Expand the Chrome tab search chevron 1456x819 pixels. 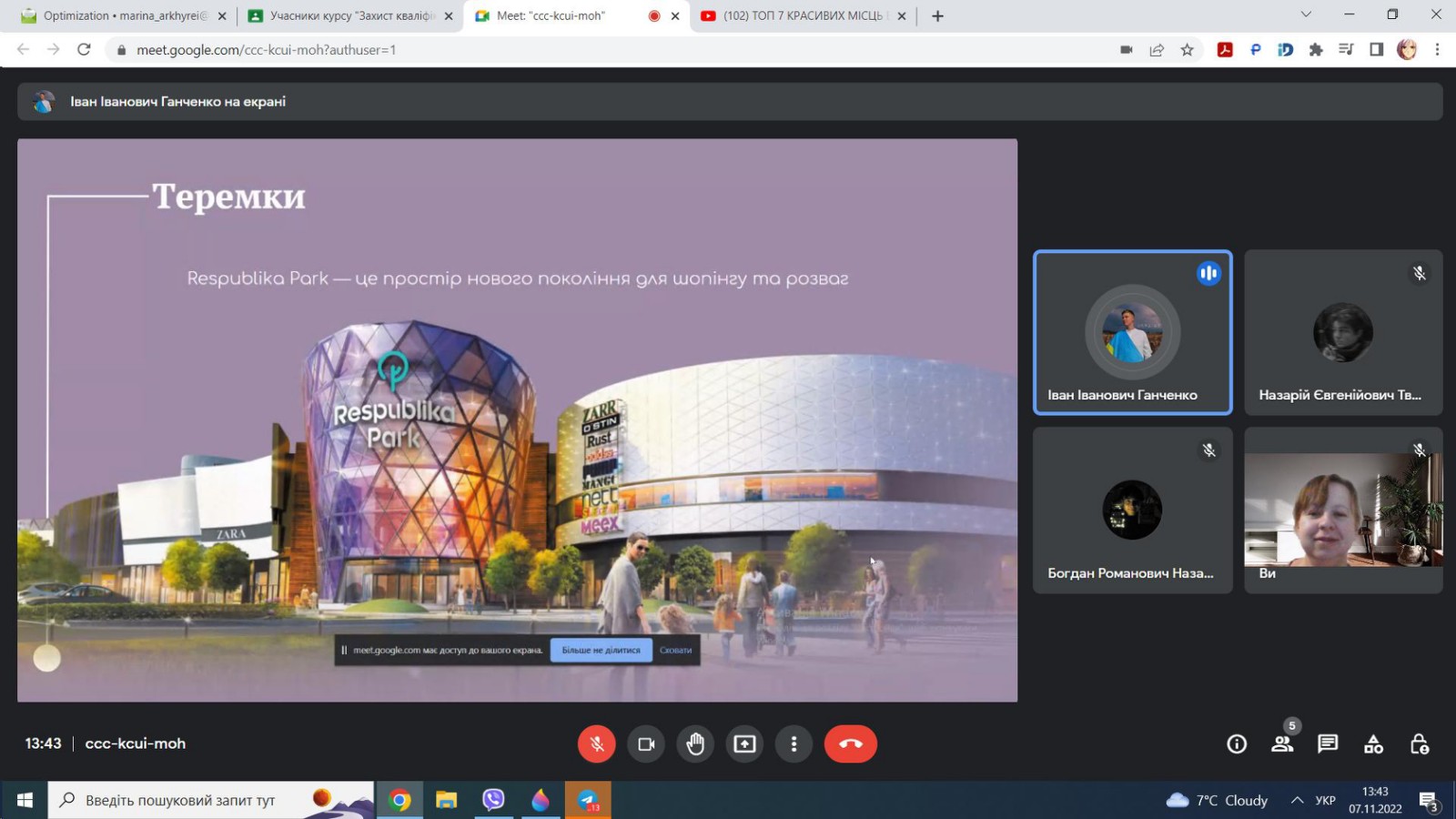click(x=1306, y=15)
